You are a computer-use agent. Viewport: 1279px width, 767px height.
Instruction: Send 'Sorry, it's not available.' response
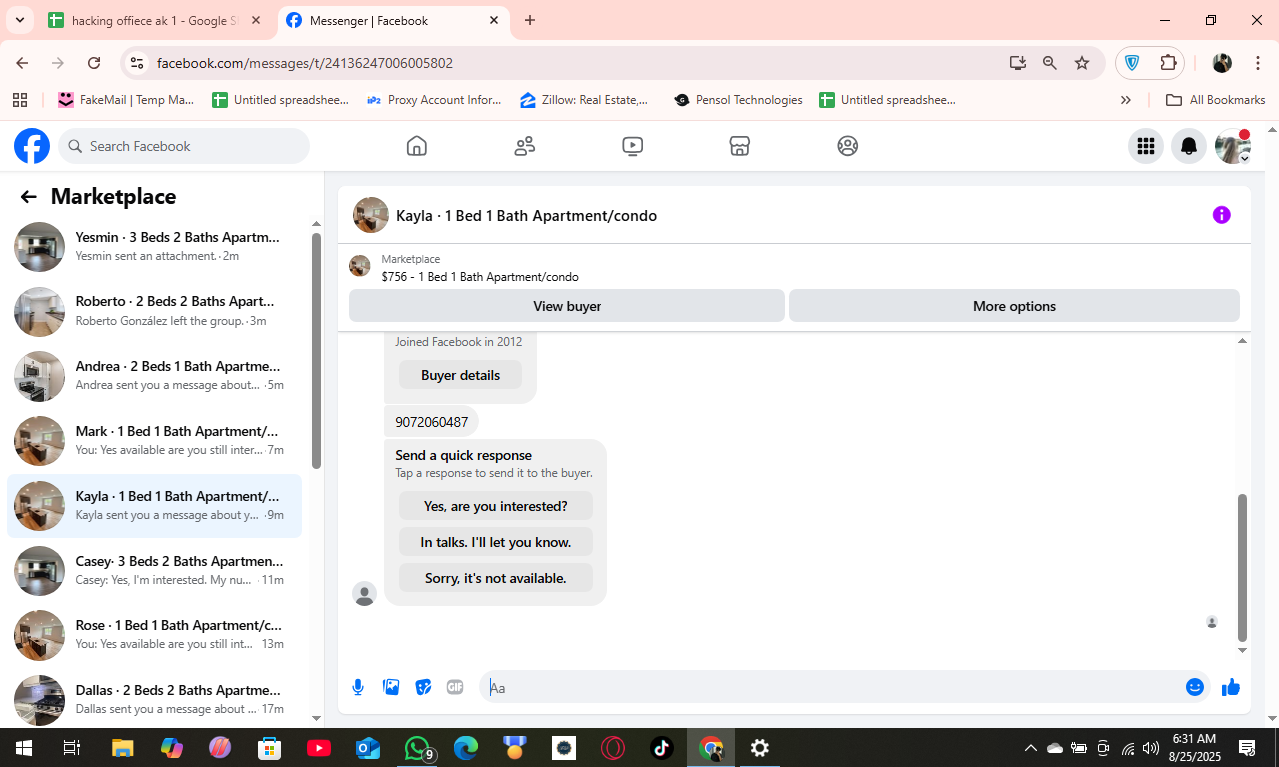tap(496, 578)
